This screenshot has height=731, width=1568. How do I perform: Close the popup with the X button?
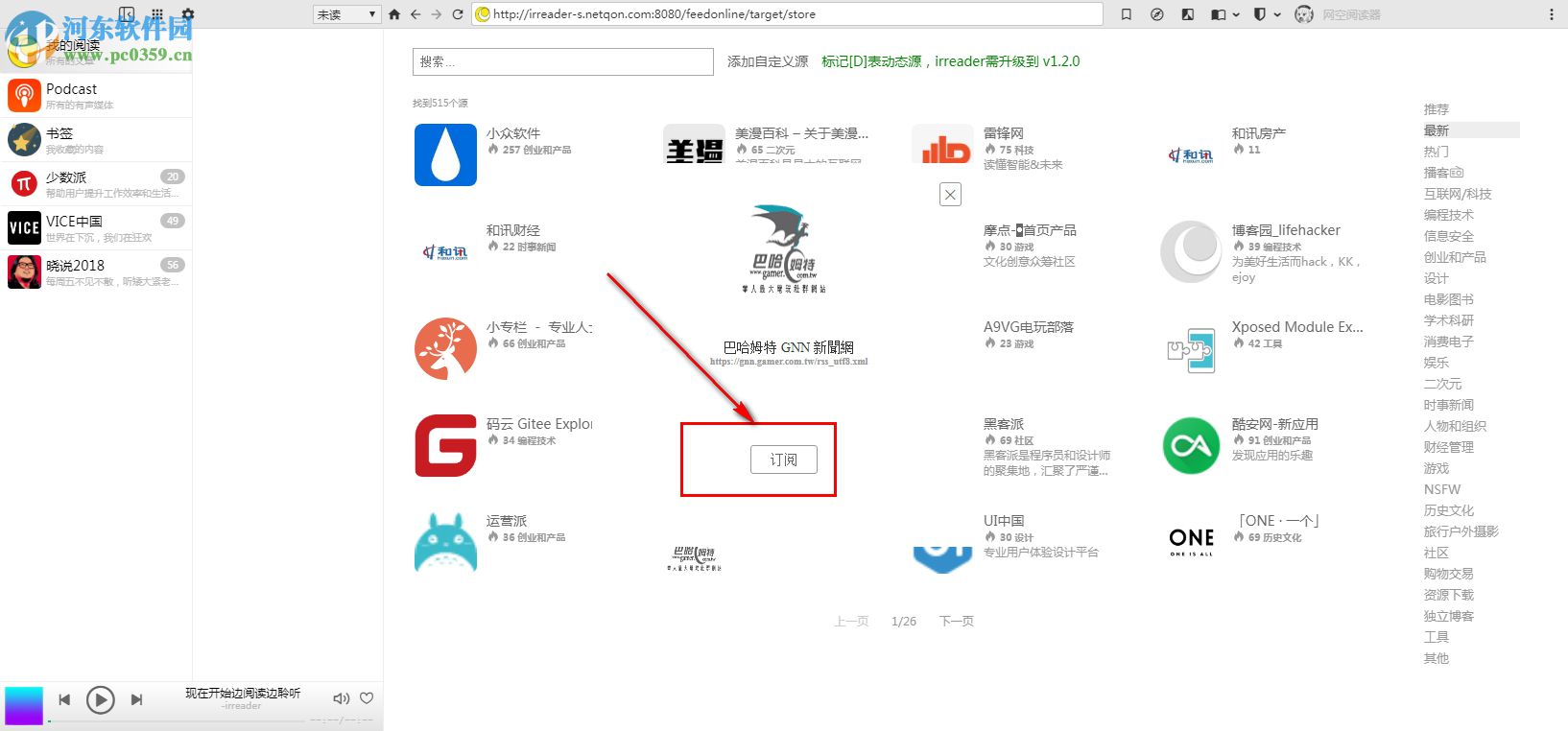click(x=950, y=195)
